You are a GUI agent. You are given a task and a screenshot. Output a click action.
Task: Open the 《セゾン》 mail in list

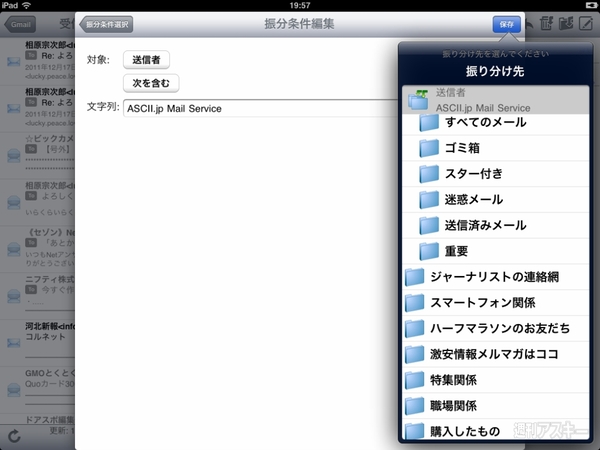tap(38, 249)
